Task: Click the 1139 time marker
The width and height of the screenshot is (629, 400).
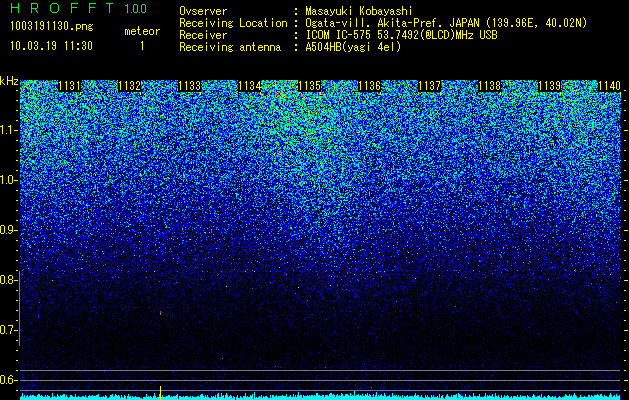Action: tap(550, 86)
